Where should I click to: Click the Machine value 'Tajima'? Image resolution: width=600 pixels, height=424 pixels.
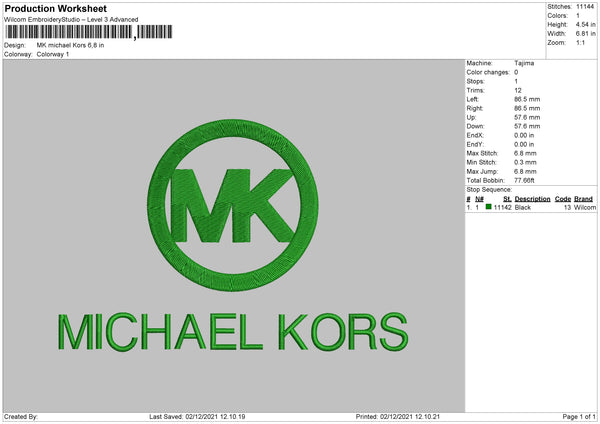coord(524,63)
